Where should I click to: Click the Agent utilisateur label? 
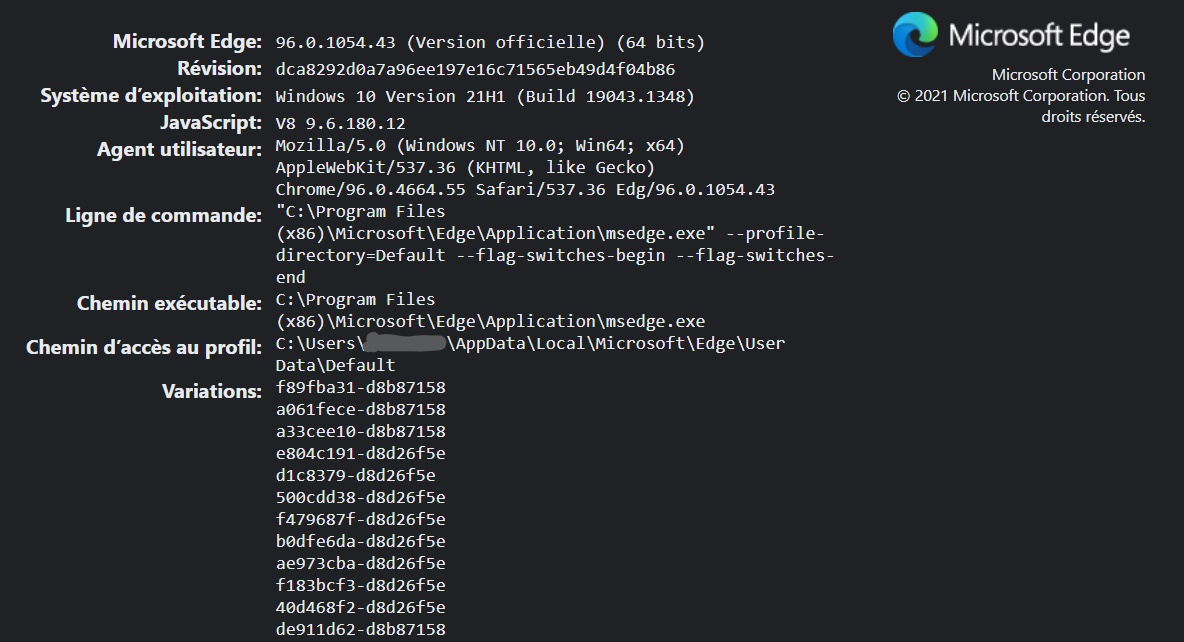click(179, 150)
